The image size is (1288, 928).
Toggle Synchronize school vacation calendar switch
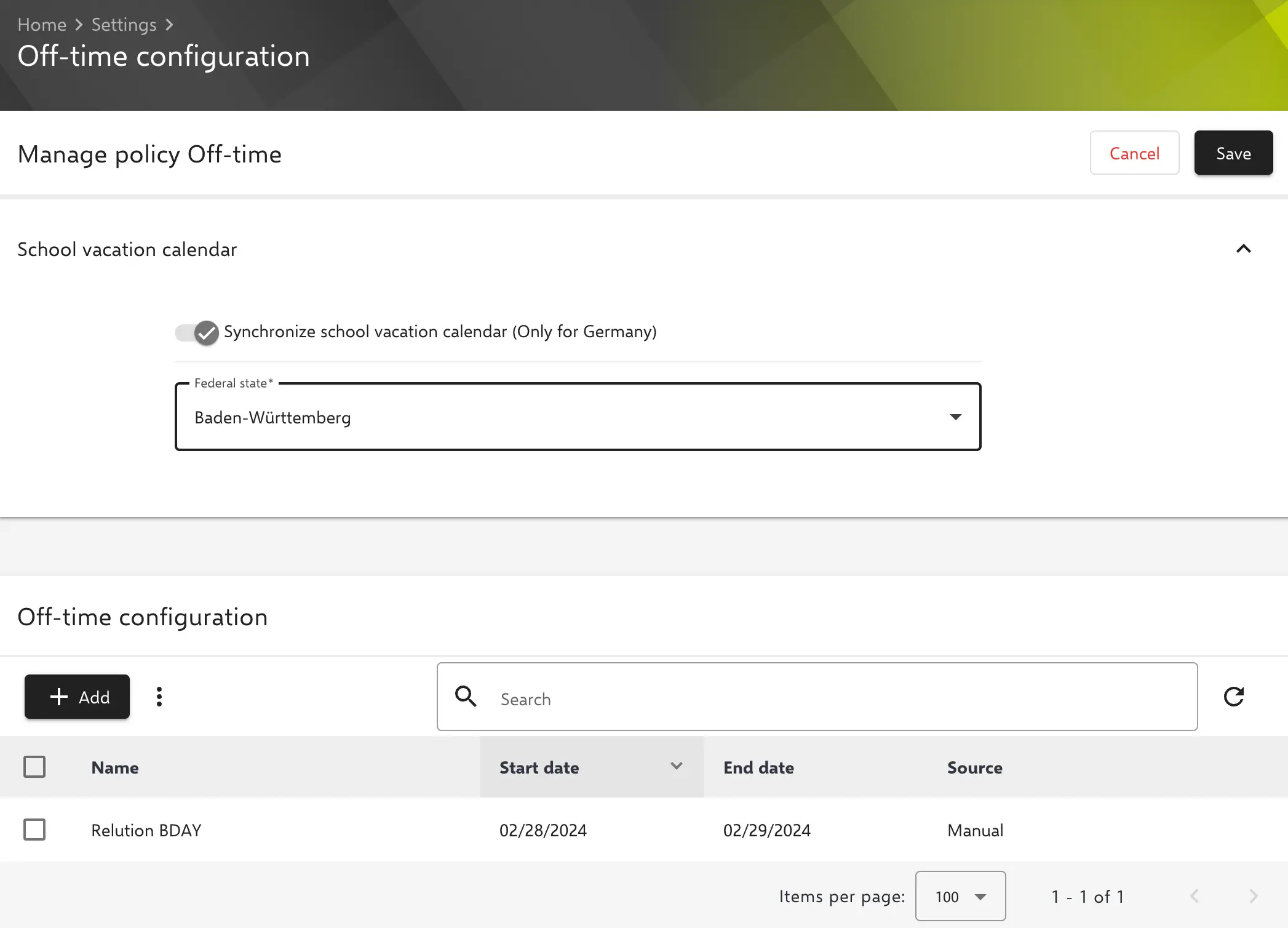197,333
